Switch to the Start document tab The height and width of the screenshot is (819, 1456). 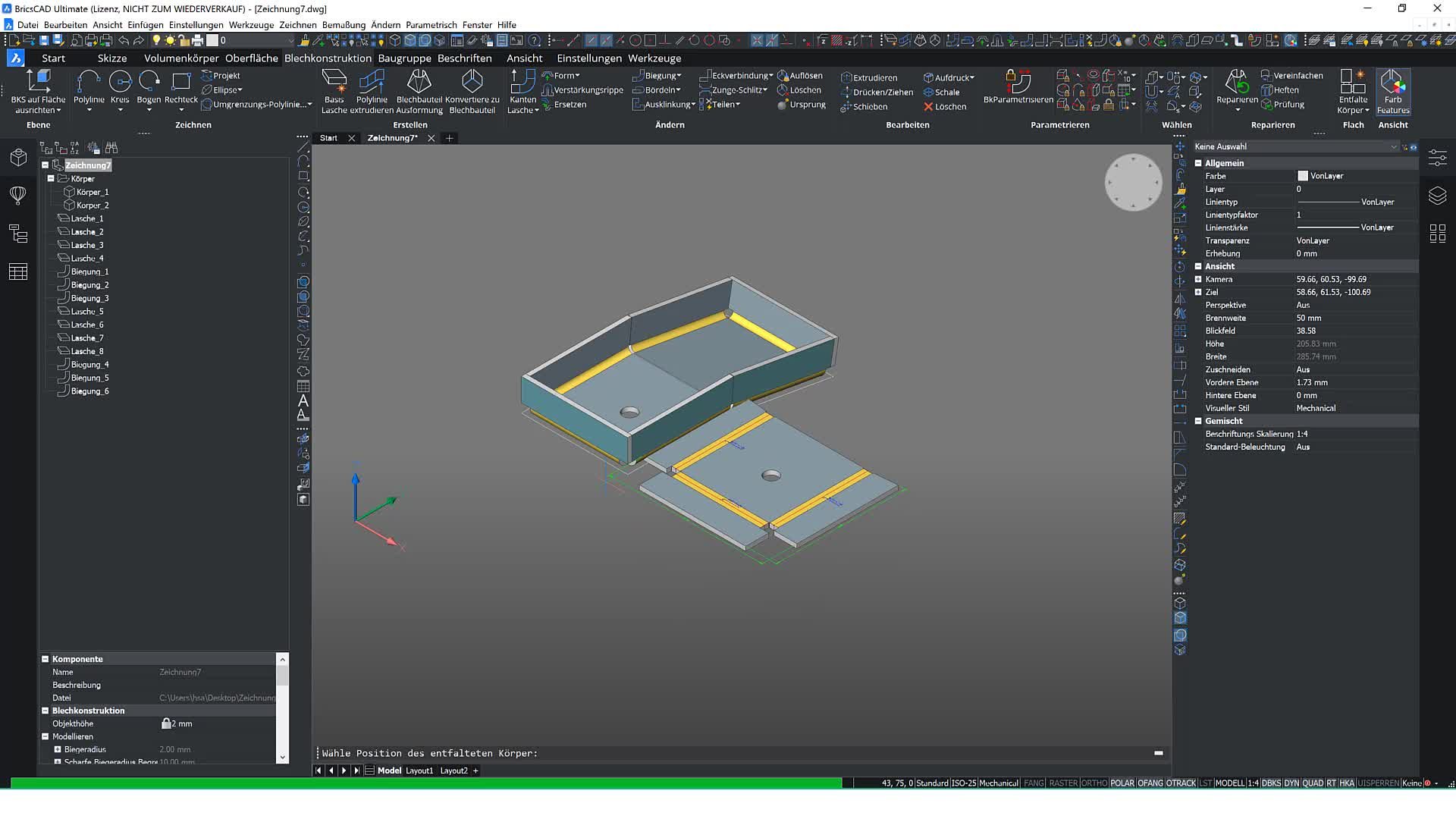[x=328, y=138]
